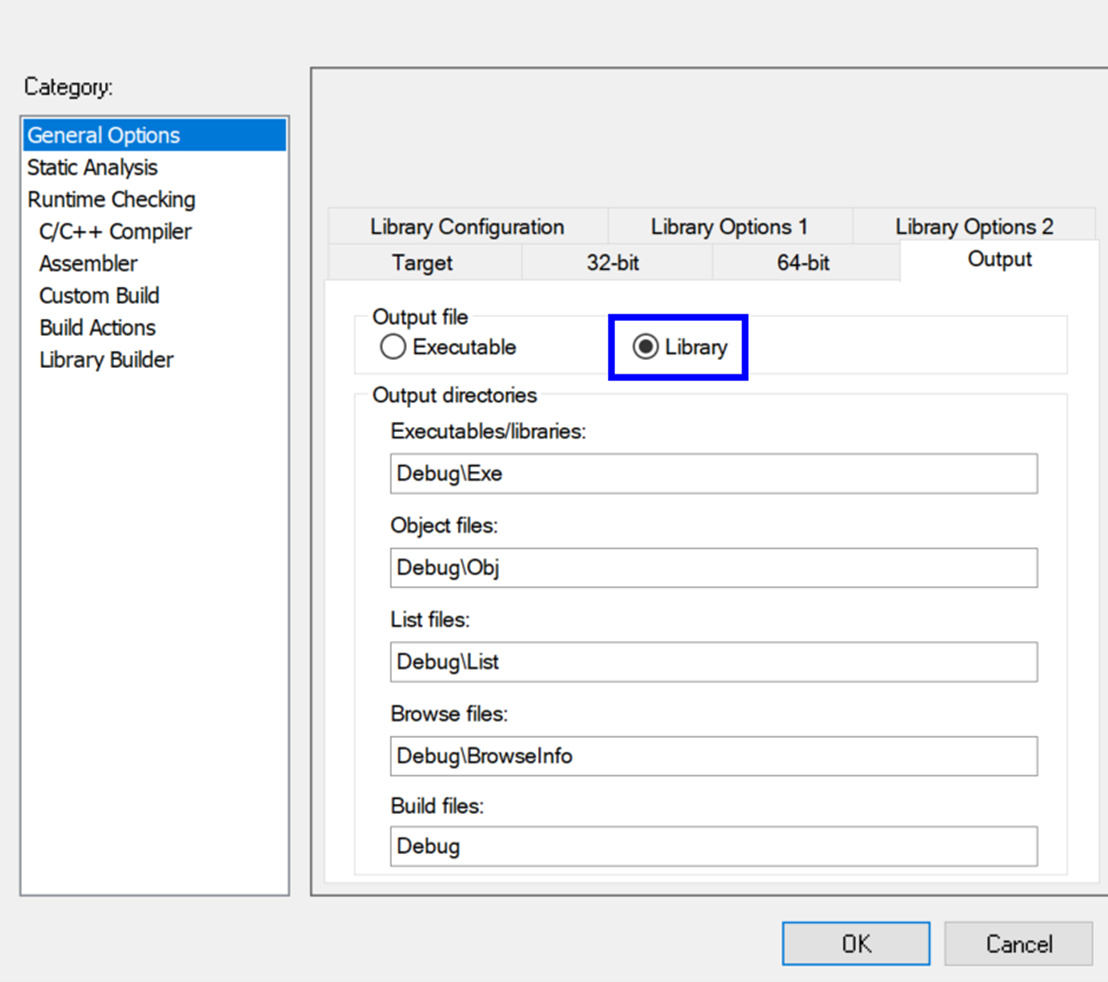Select C/C++ Compiler category
This screenshot has height=982, width=1108.
coord(155,232)
